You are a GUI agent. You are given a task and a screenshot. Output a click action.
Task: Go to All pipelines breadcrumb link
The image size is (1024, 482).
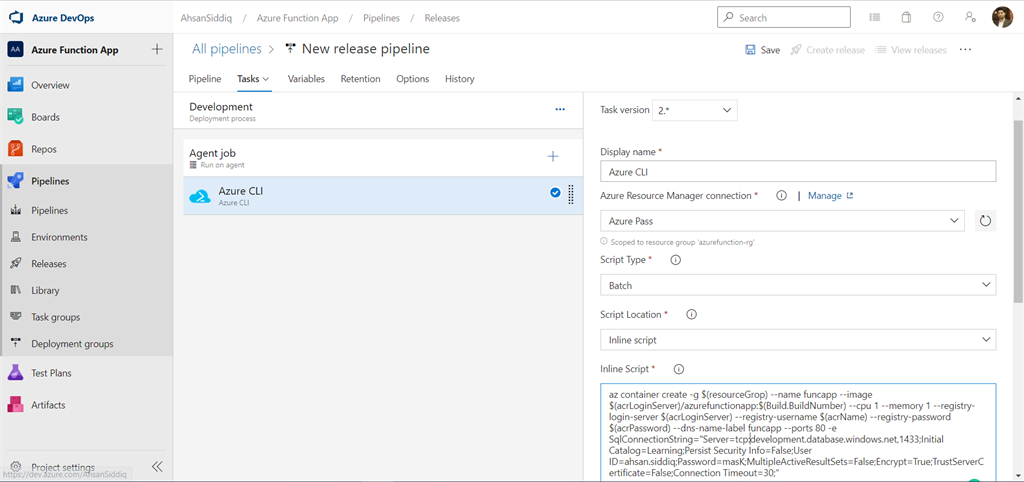(x=227, y=49)
